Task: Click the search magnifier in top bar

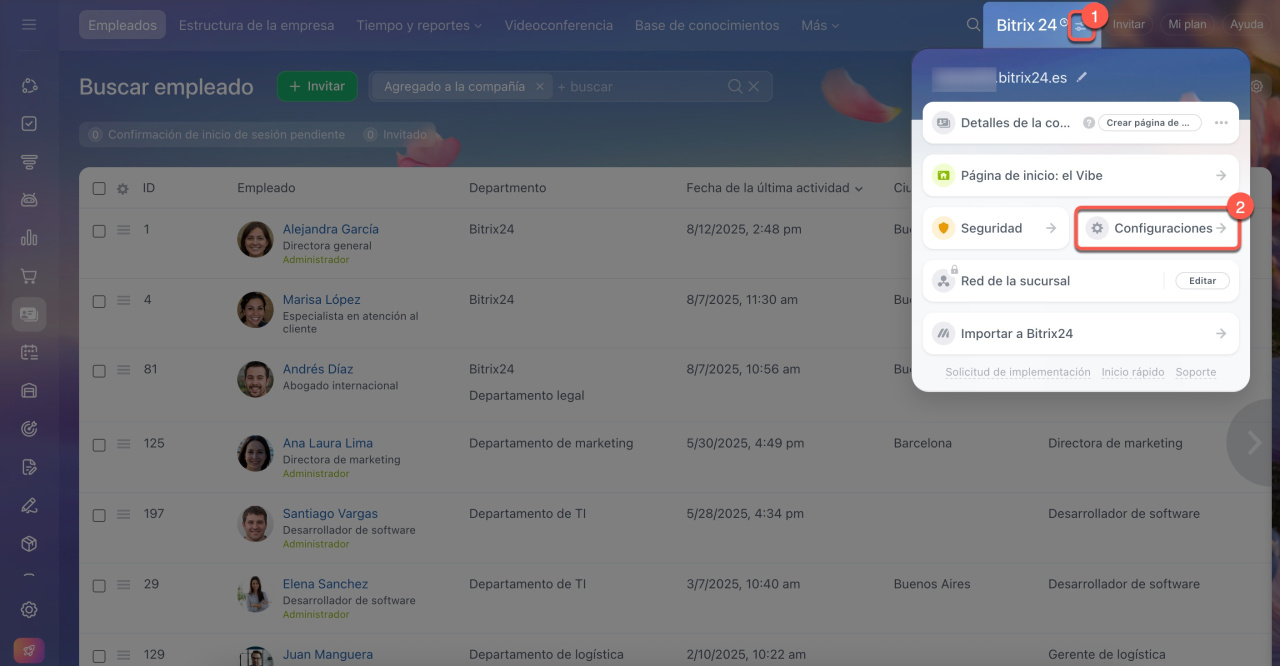Action: [x=973, y=25]
